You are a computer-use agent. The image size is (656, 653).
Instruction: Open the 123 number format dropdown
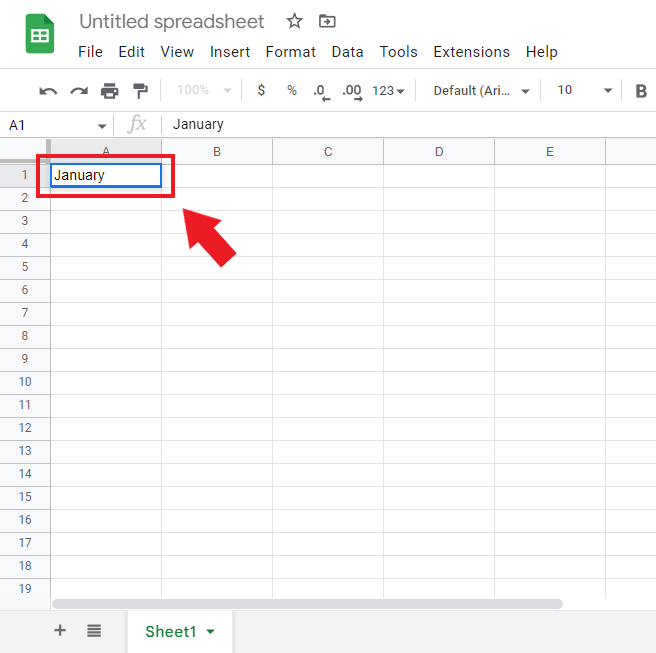(388, 91)
